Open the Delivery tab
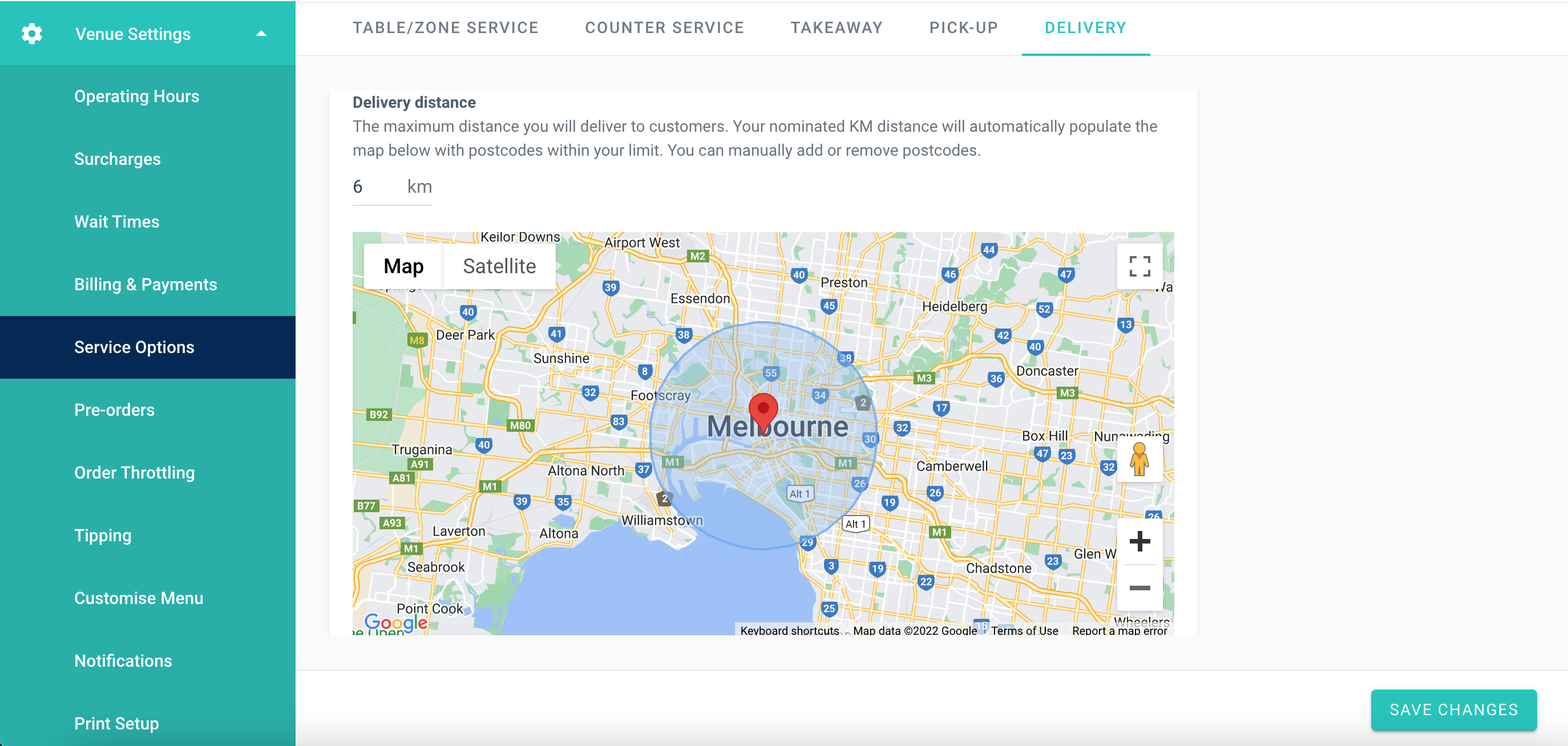Viewport: 1568px width, 746px height. [1085, 27]
